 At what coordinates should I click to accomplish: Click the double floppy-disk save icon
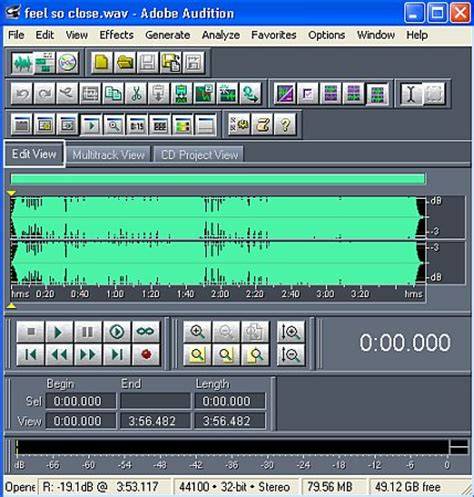click(171, 62)
